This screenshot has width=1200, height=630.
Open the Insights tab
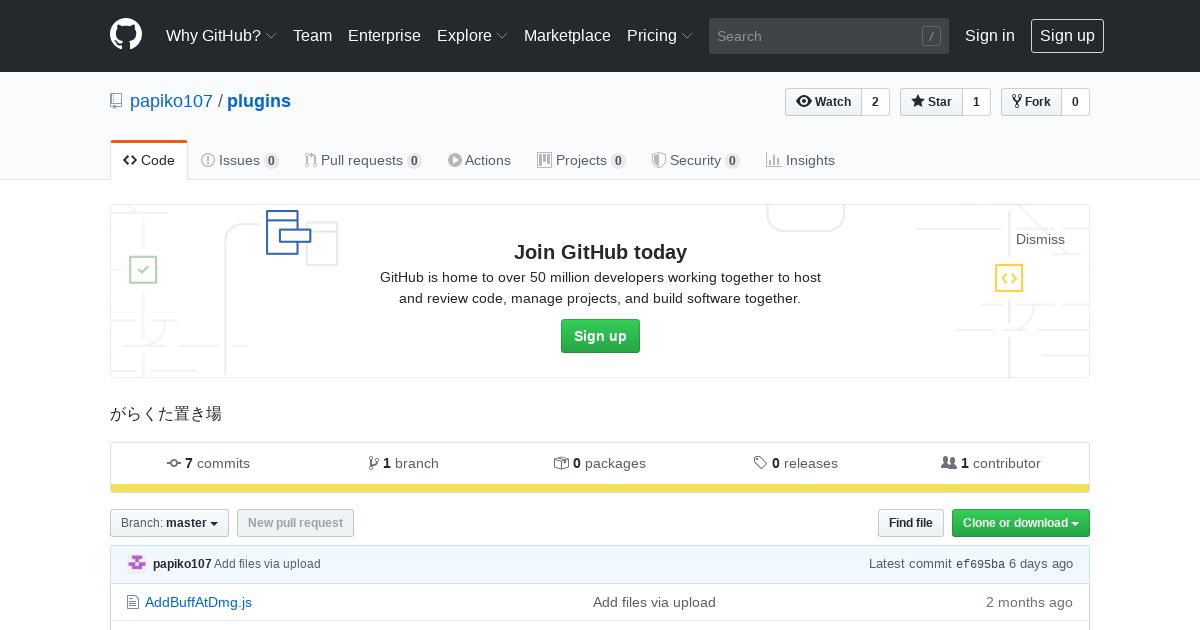[x=800, y=160]
